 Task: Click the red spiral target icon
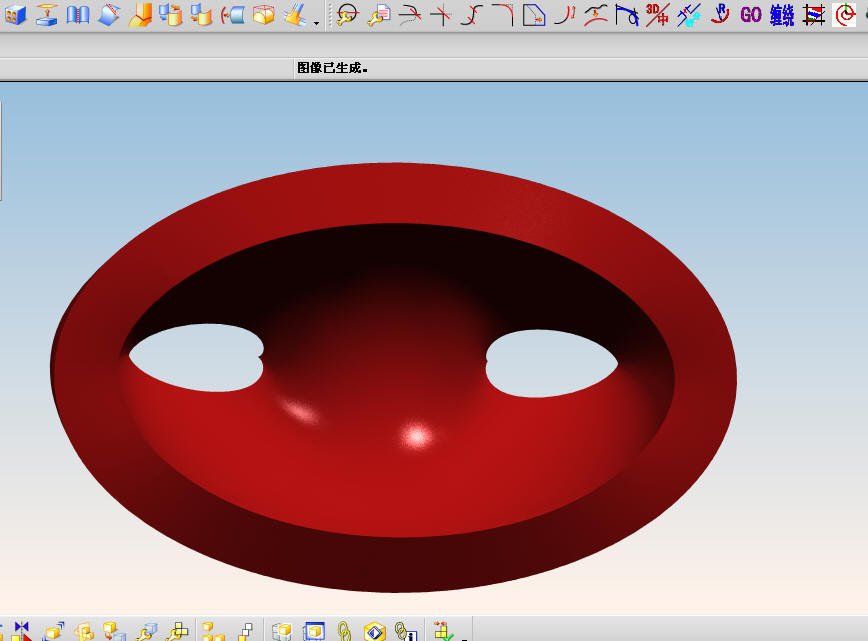[x=844, y=15]
